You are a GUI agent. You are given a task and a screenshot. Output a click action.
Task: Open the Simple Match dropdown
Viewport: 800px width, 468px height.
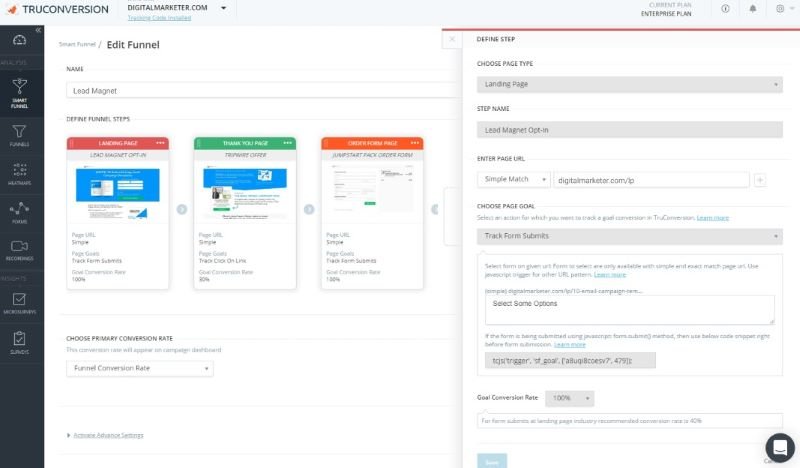514,180
